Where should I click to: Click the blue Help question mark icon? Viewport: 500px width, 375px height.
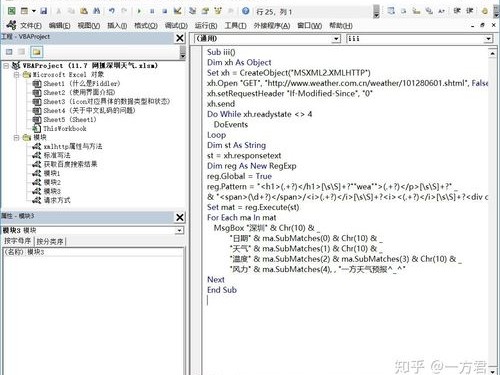pyautogui.click(x=246, y=11)
